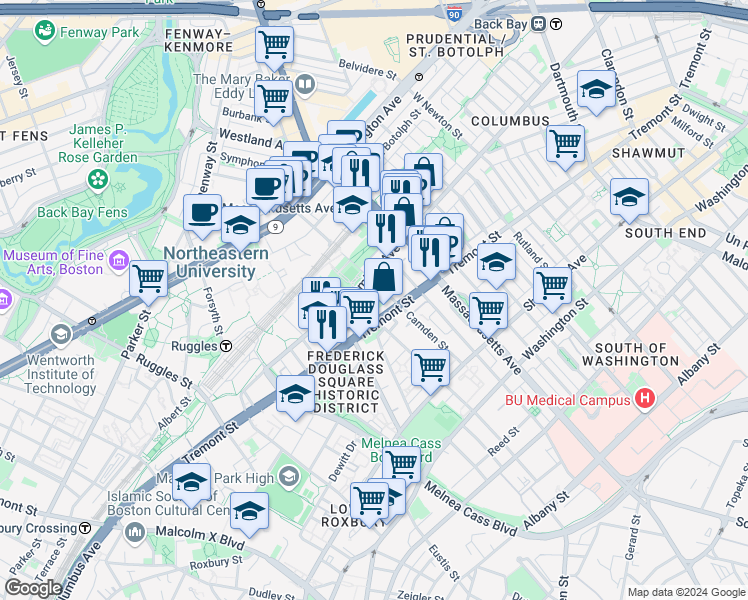This screenshot has height=600, width=748.
Task: Select shopping cart marker on Lower Roxbury label
Action: pyautogui.click(x=369, y=503)
